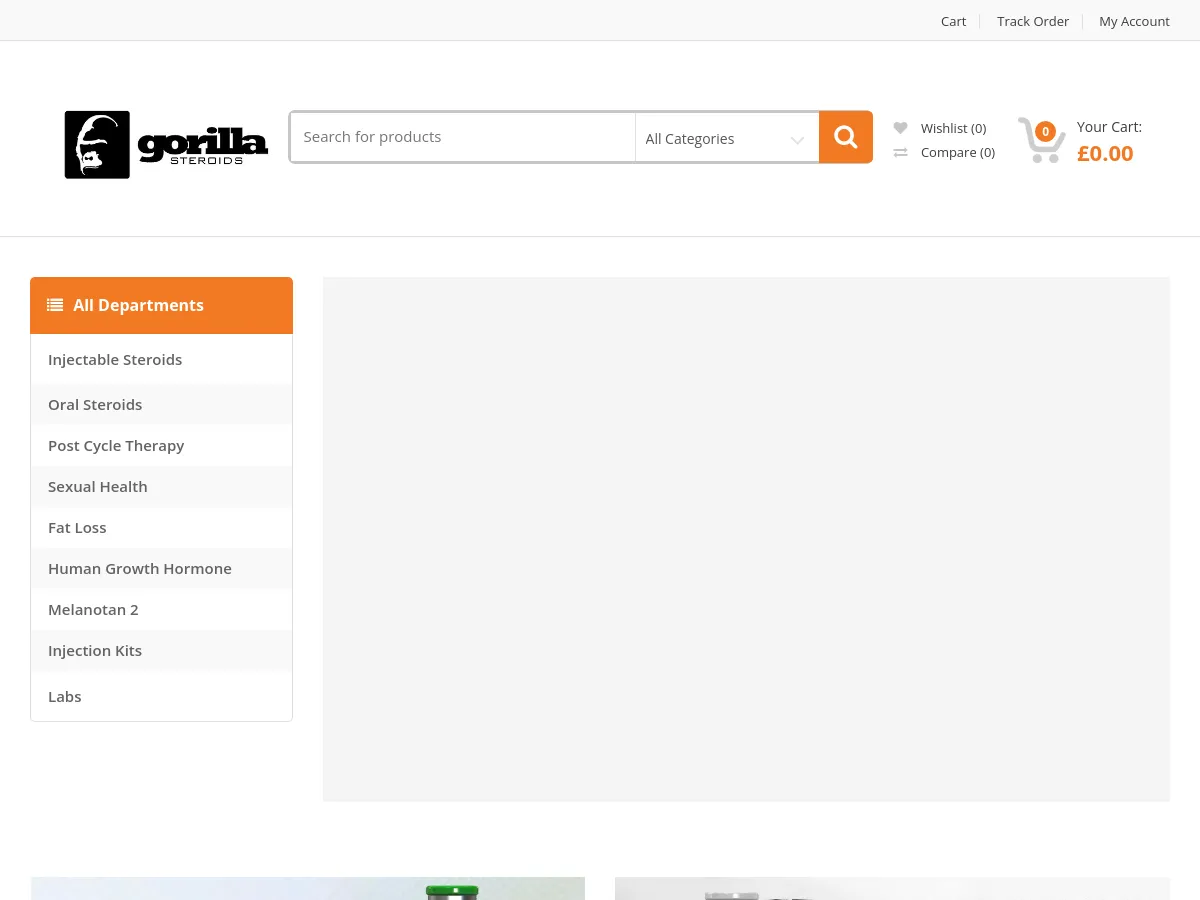Choose the Human Growth Hormone section
This screenshot has width=1200, height=900.
139,568
